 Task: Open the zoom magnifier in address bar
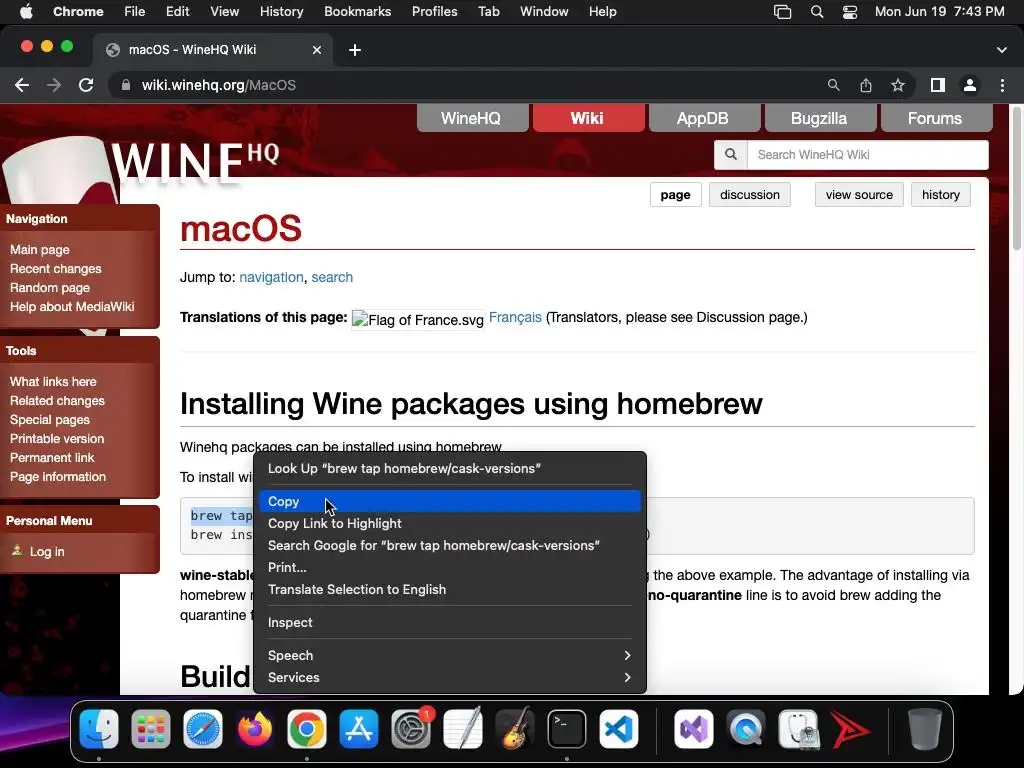coord(833,85)
